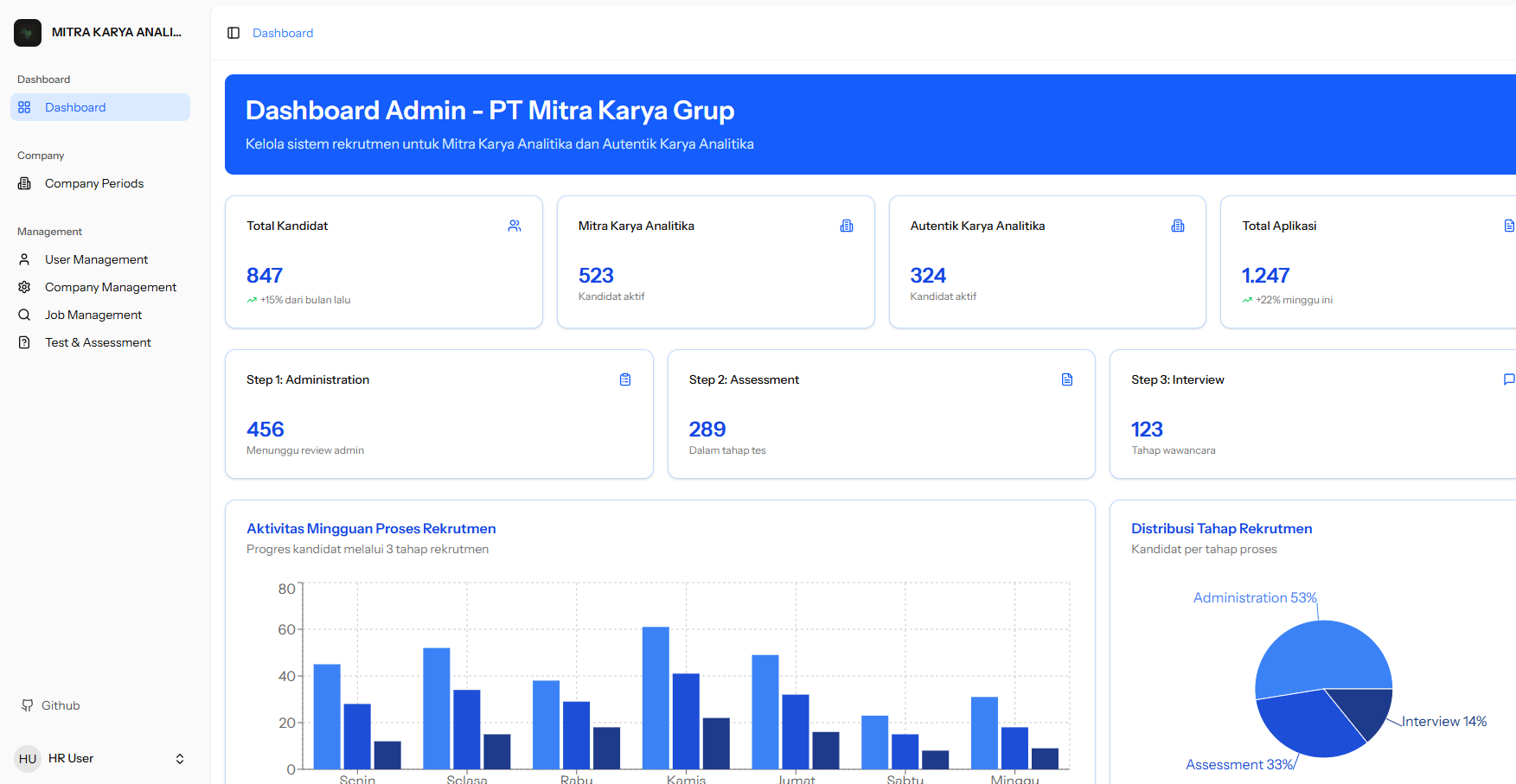
Task: Toggle the sidebar panel icon
Action: tap(233, 33)
